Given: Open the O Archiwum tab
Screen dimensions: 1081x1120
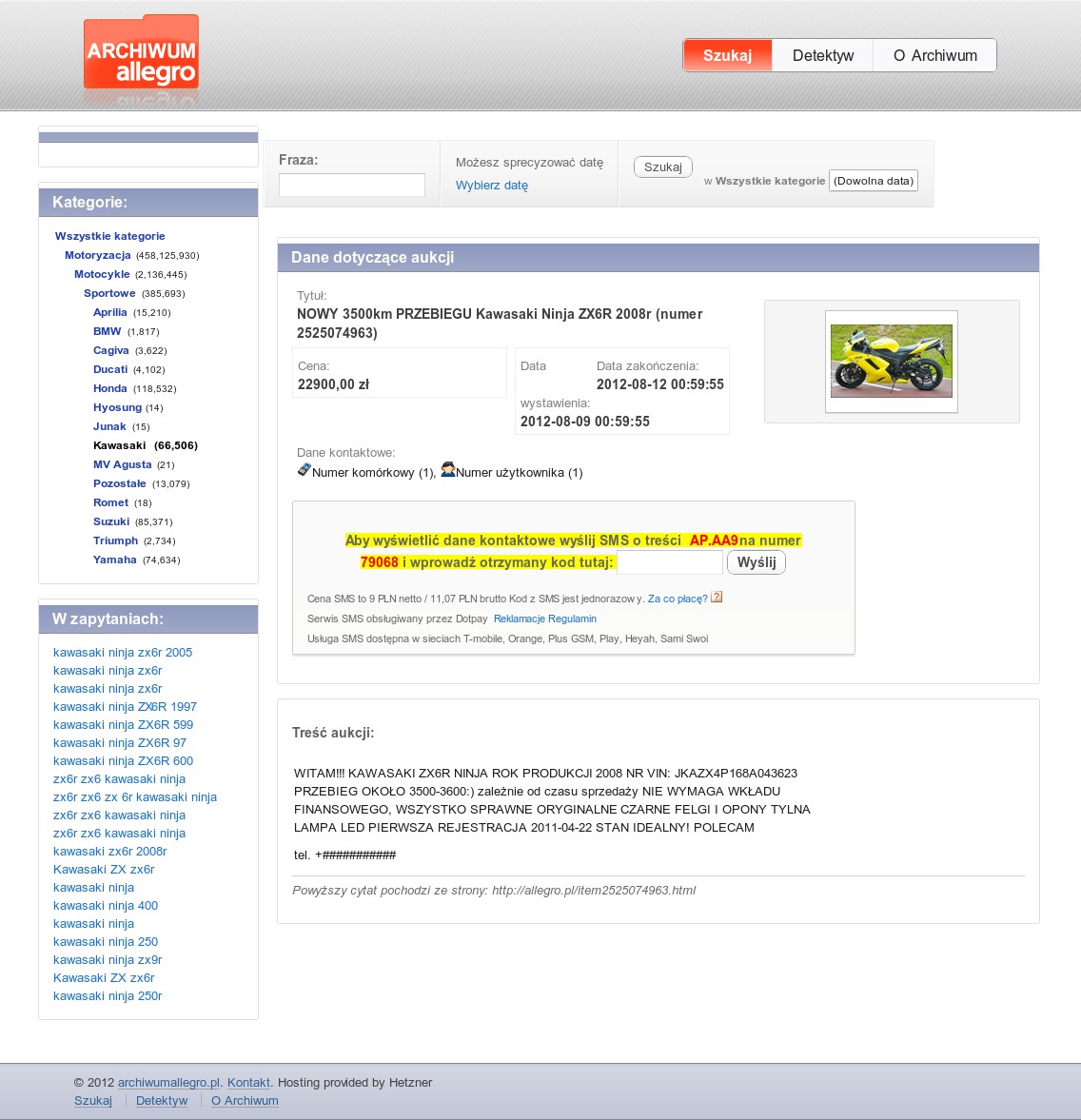Looking at the screenshot, I should [x=934, y=55].
